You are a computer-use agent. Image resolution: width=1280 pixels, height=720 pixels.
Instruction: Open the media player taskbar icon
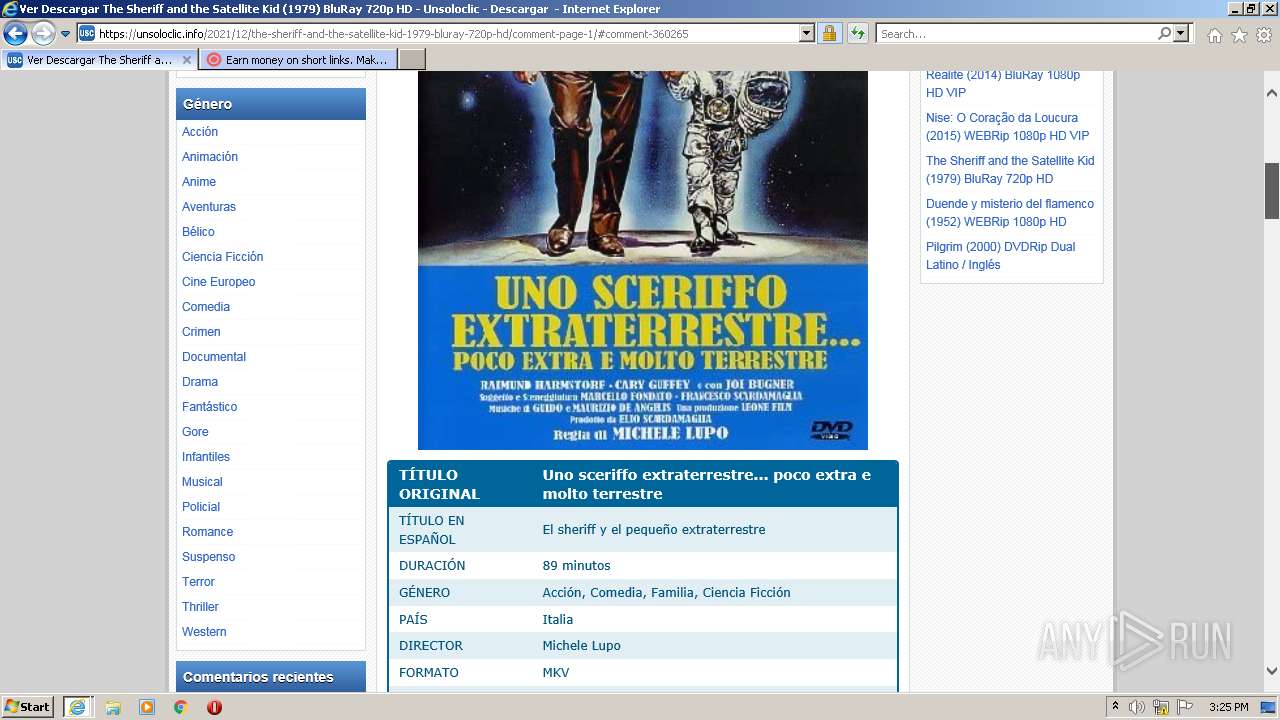pos(147,707)
